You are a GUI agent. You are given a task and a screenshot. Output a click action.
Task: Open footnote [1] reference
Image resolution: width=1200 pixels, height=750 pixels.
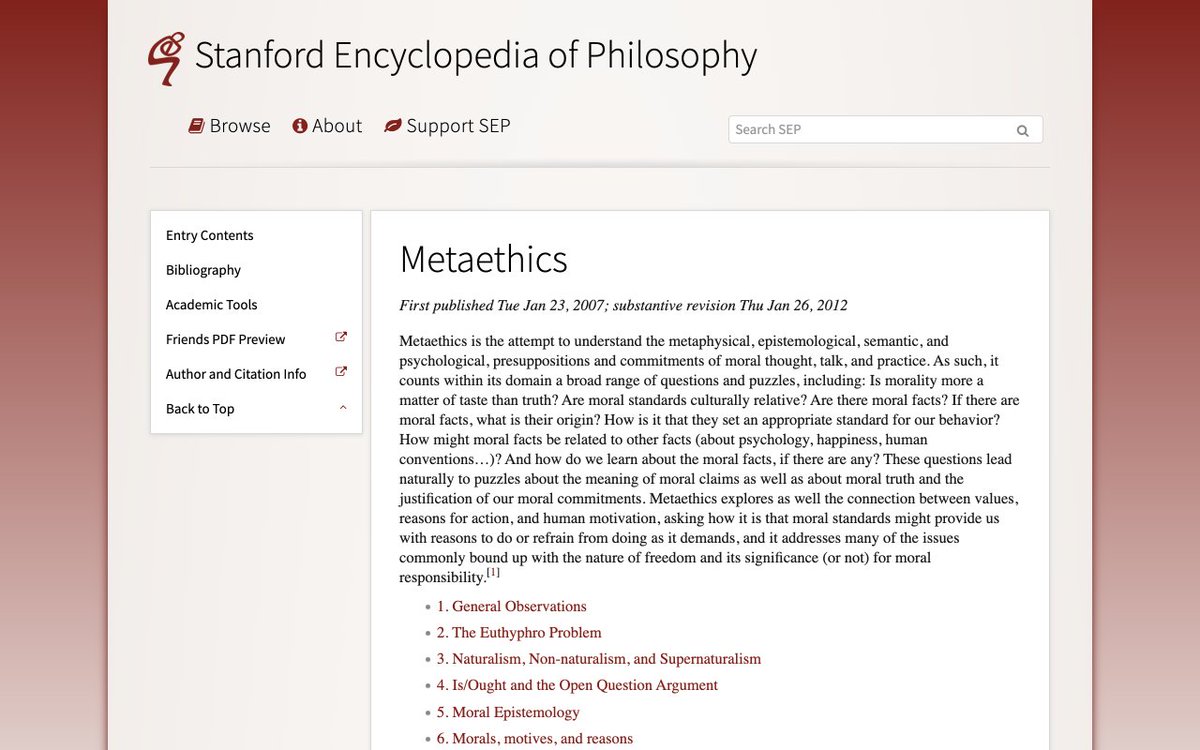pyautogui.click(x=493, y=573)
